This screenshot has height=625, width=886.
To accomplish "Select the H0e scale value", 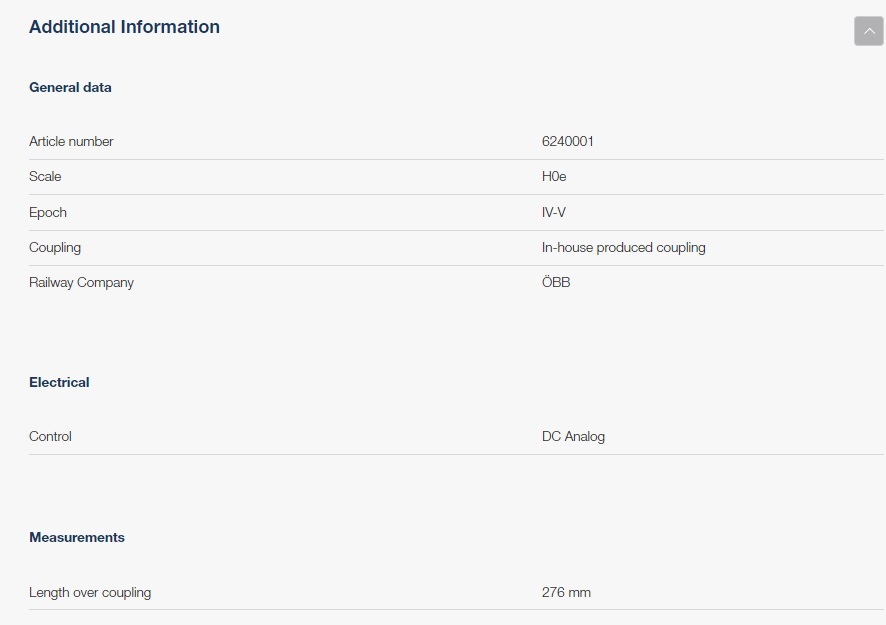I will click(x=554, y=177).
